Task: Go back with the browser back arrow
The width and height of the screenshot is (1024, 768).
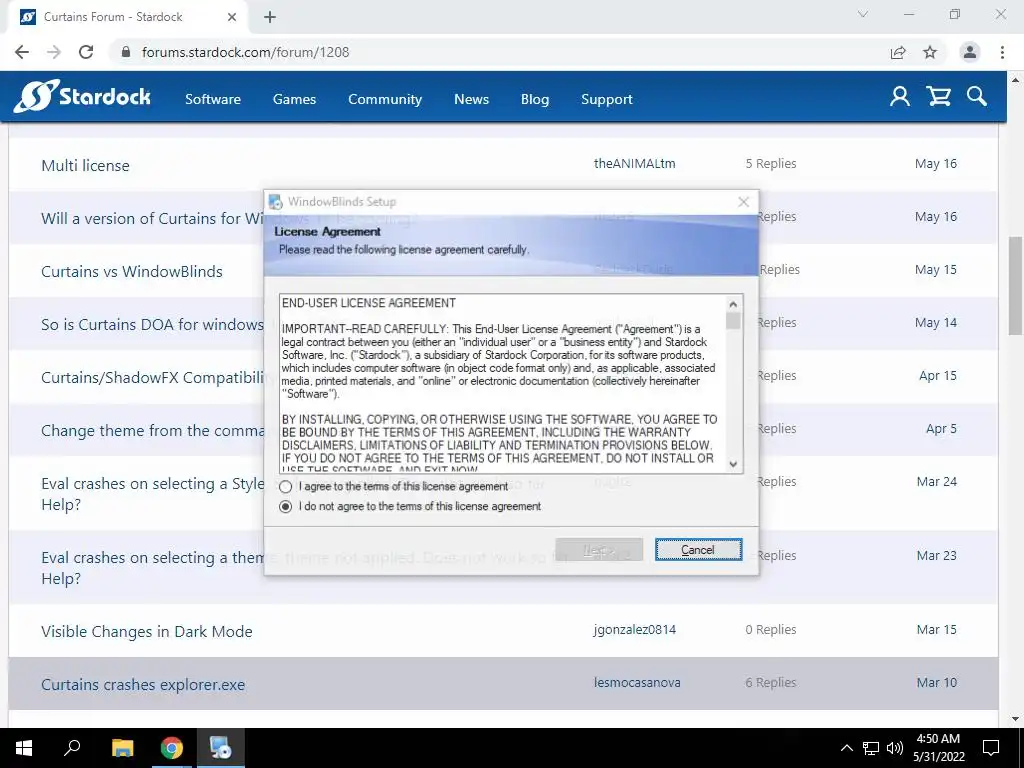Action: (x=22, y=52)
